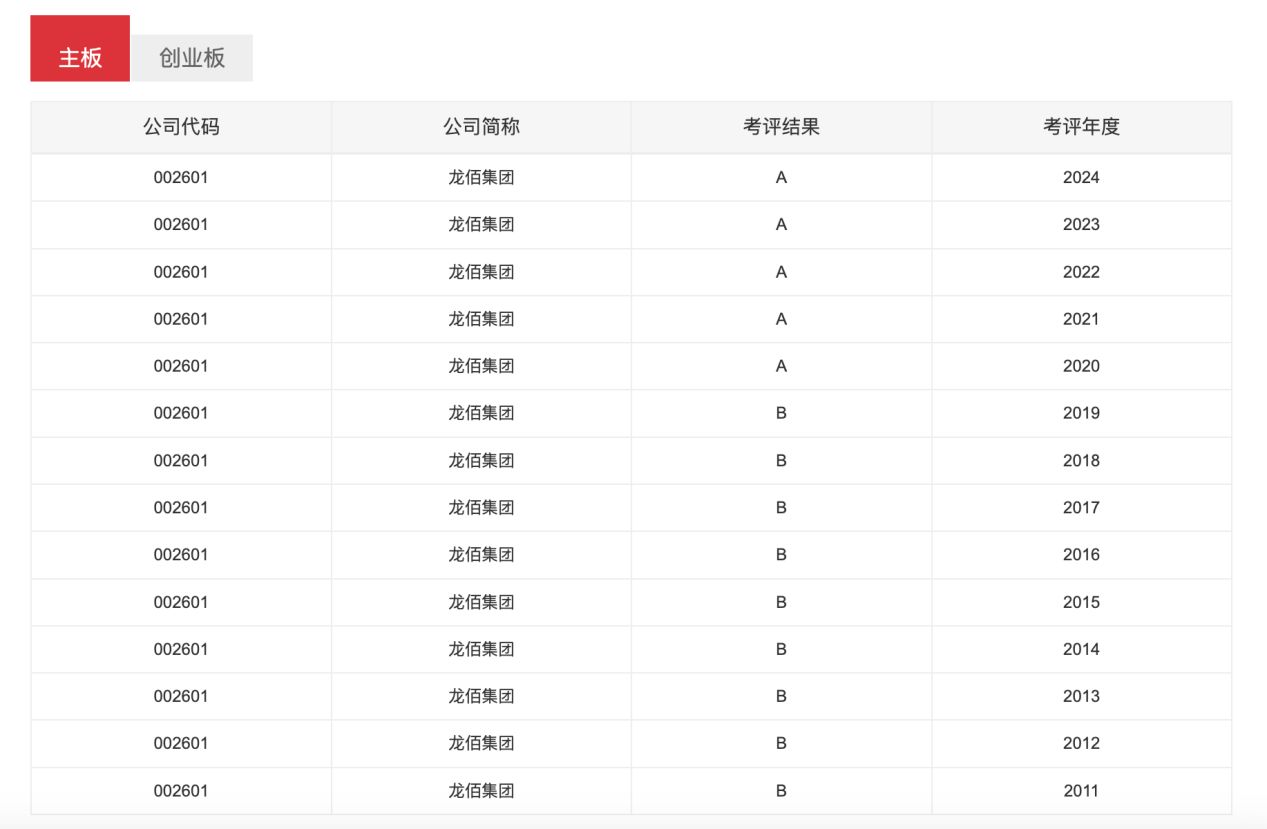Click 龙佰集团 in the 2012 row
The width and height of the screenshot is (1267, 829).
coord(480,743)
